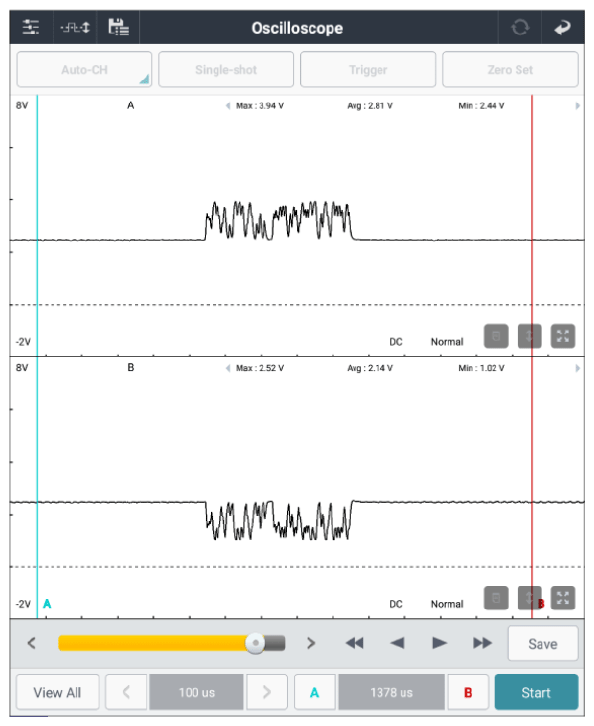Open the settings sliders icon
The width and height of the screenshot is (594, 726).
[31, 27]
